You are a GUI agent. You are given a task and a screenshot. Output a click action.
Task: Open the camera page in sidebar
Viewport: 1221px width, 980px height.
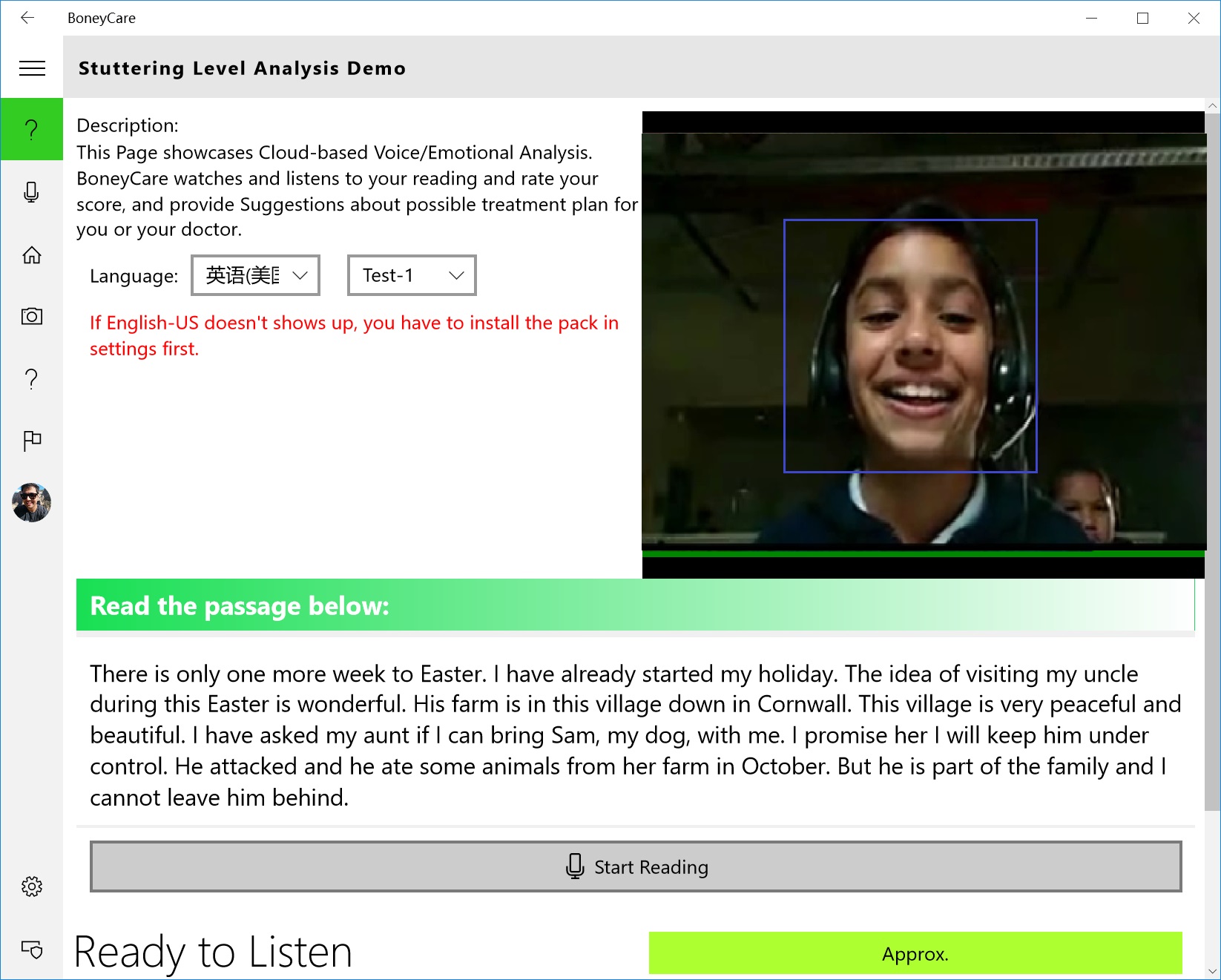(x=32, y=317)
